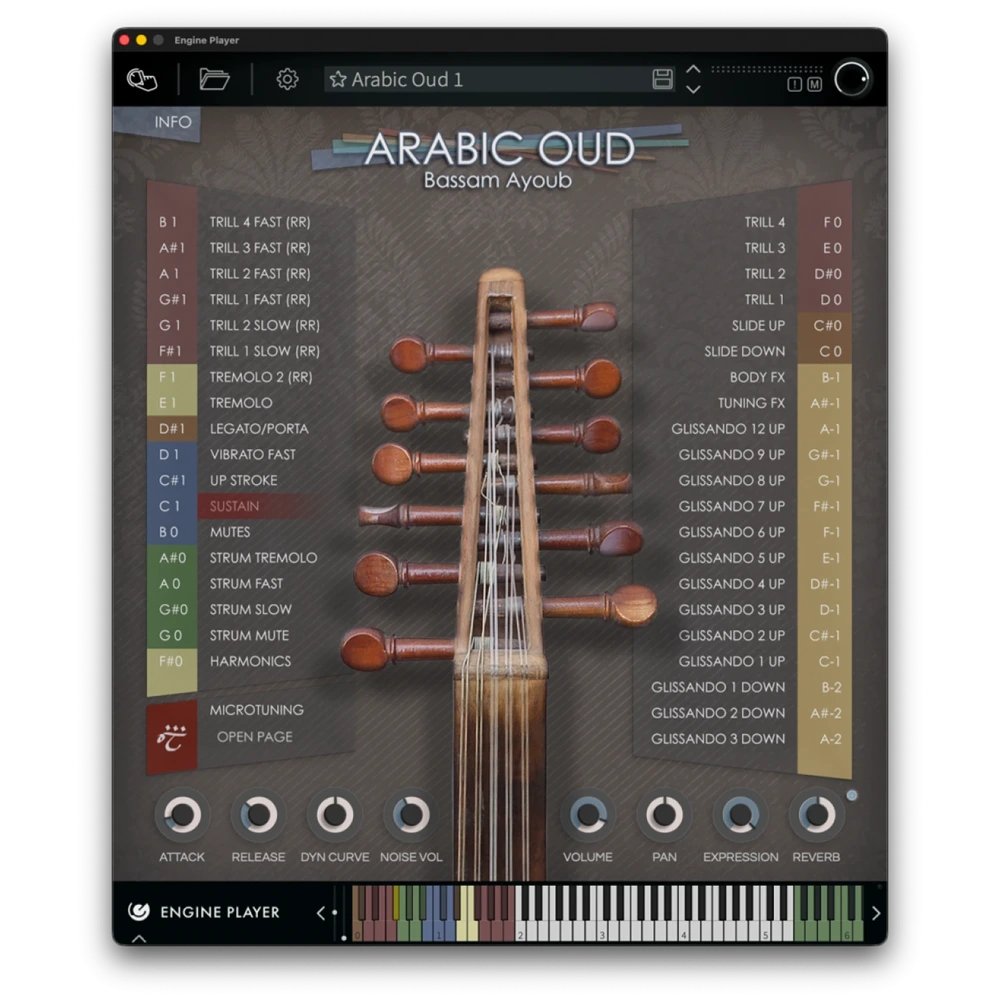Select TRILL 2 SLOW (RR) articulation

pyautogui.click(x=264, y=325)
